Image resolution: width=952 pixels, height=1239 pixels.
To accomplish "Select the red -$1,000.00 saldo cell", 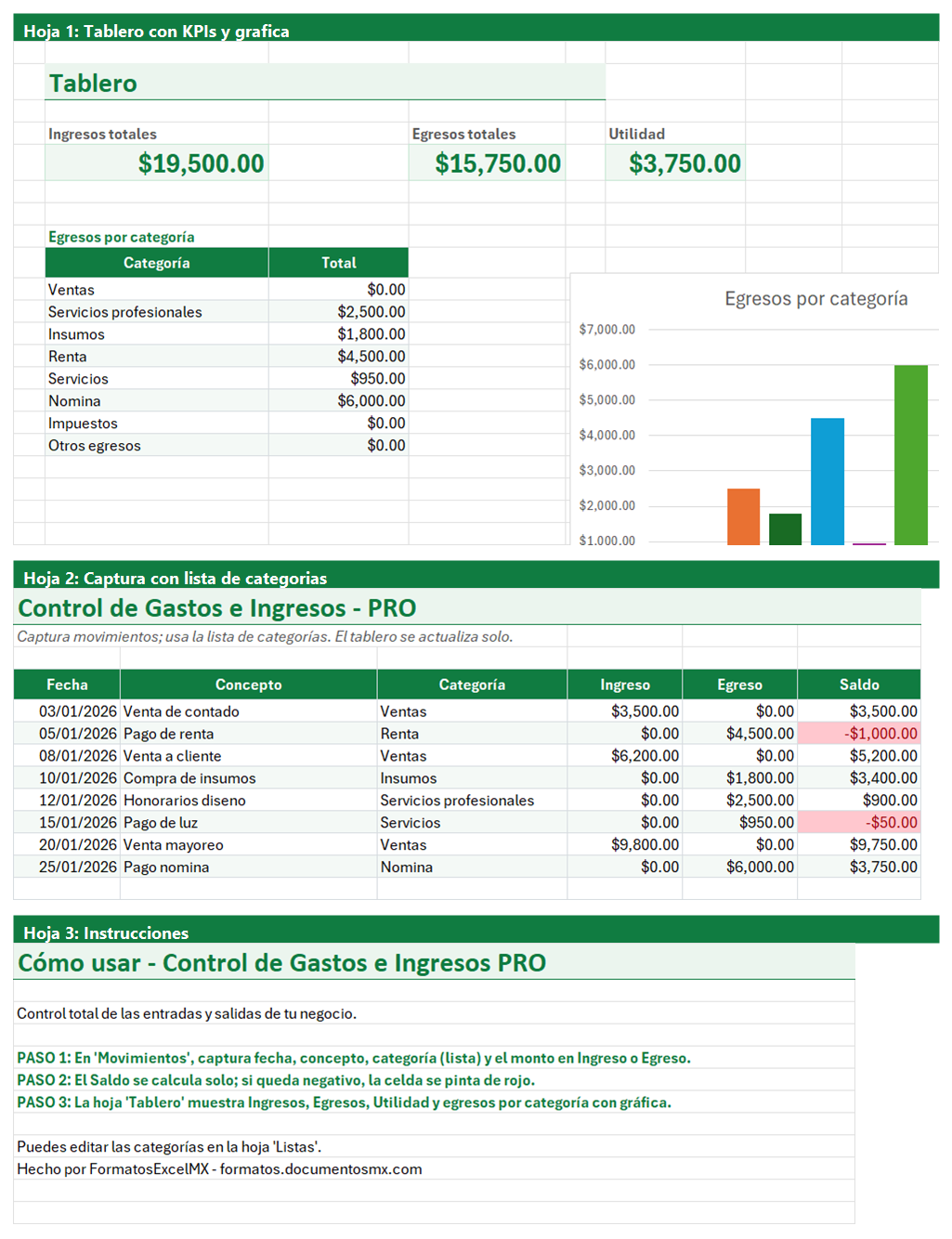I will 859,734.
